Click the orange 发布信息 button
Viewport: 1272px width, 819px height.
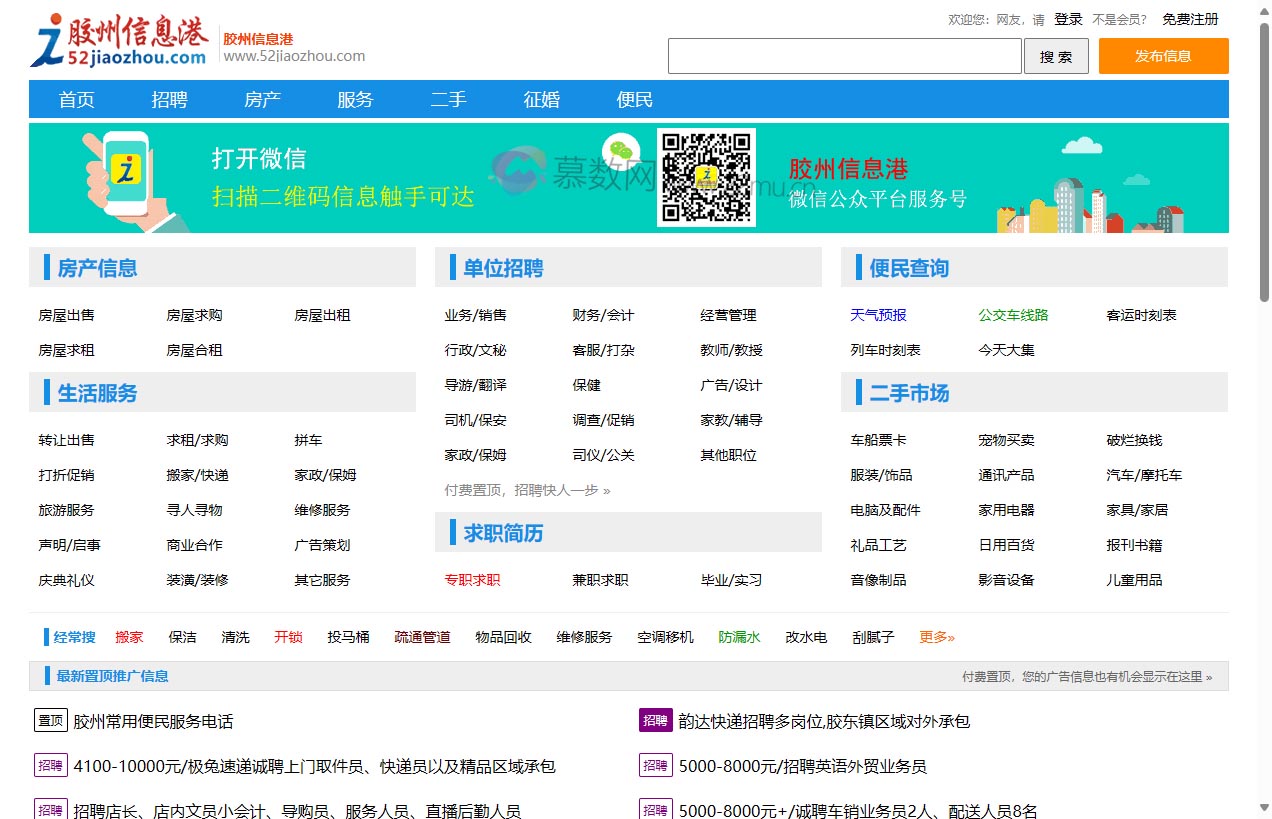click(x=1163, y=57)
